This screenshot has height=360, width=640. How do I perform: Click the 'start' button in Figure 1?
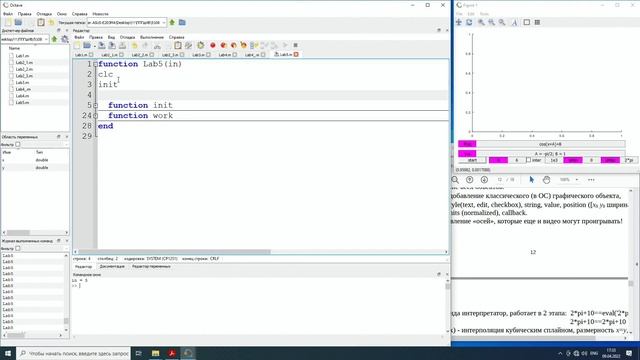(x=472, y=160)
